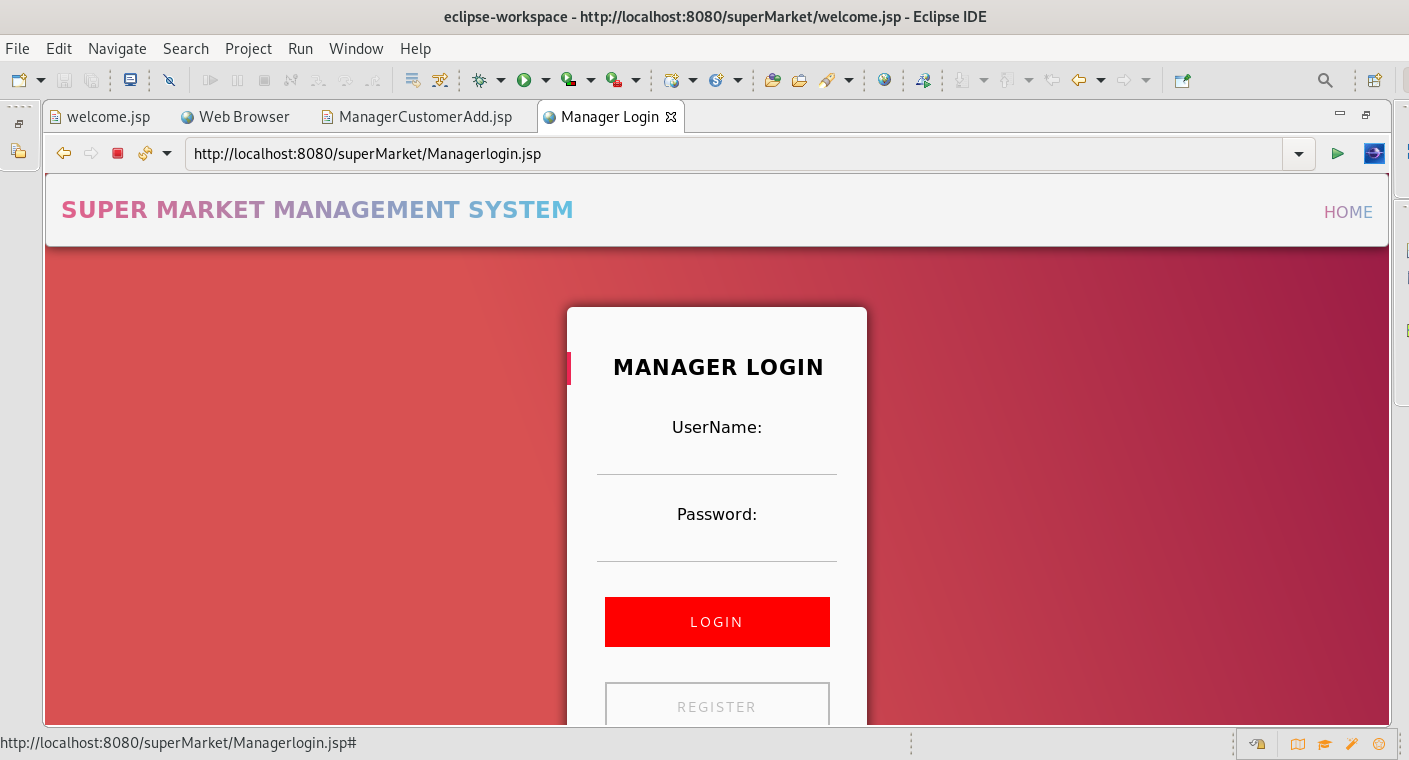The width and height of the screenshot is (1409, 760).
Task: Click the browser Back arrow icon
Action: pos(63,153)
